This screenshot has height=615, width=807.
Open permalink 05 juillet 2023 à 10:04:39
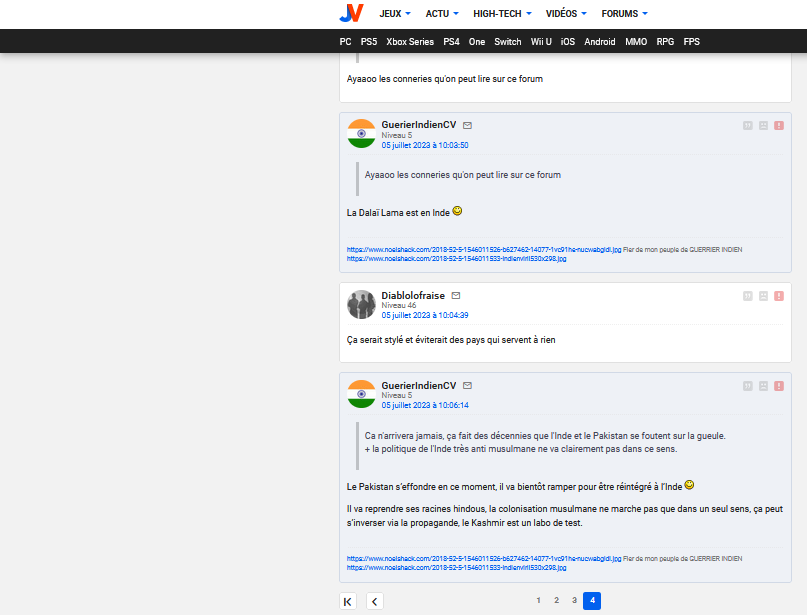coord(425,315)
